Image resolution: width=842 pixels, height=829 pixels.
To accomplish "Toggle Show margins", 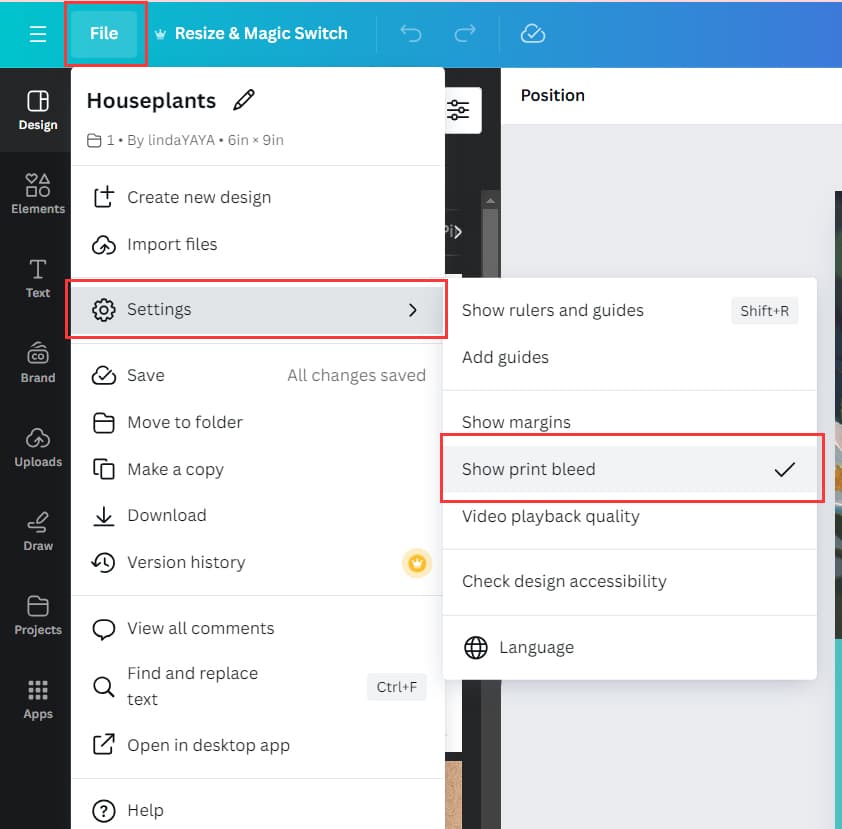I will pyautogui.click(x=630, y=422).
